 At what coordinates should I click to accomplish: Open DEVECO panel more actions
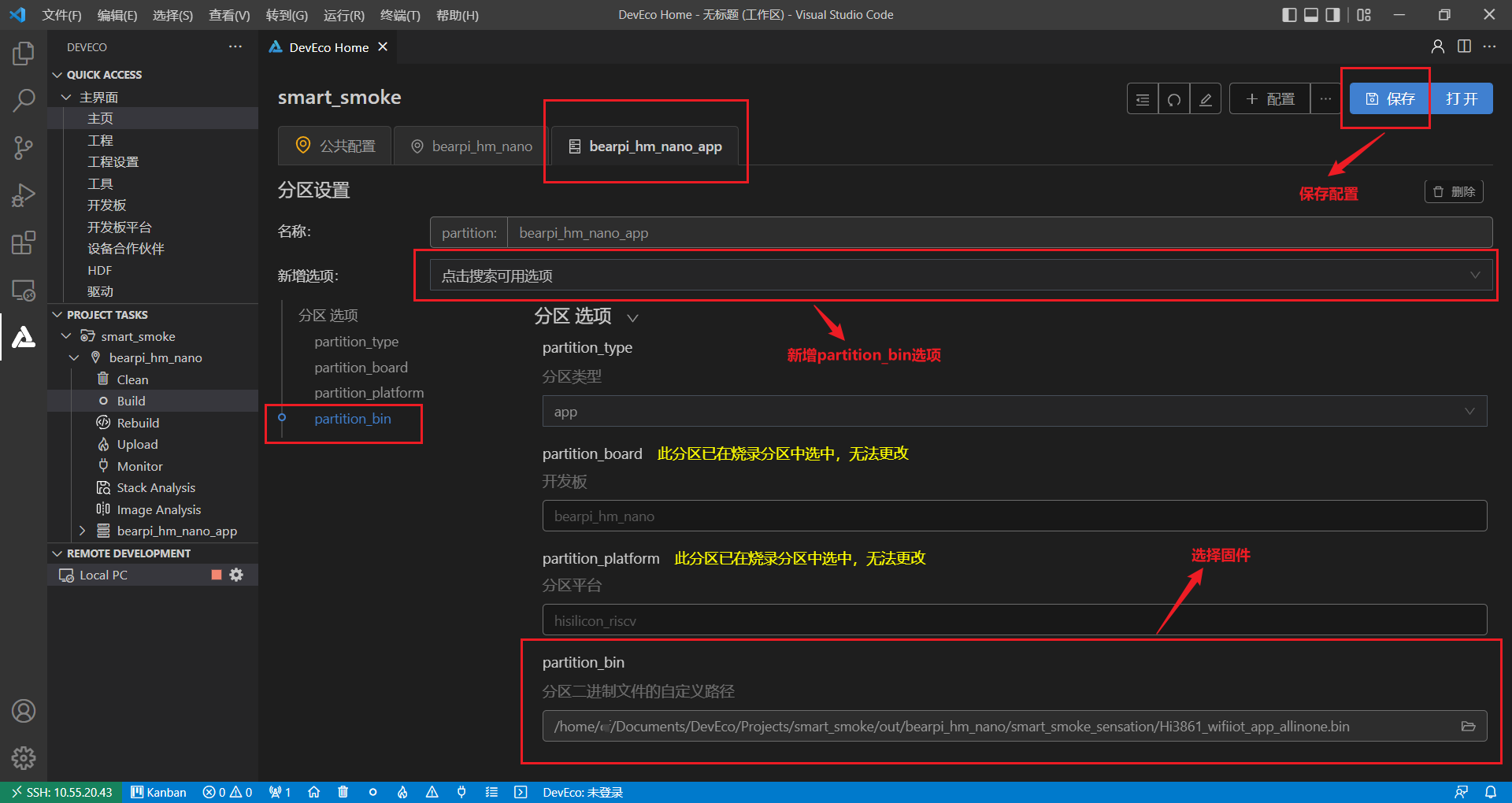[235, 46]
